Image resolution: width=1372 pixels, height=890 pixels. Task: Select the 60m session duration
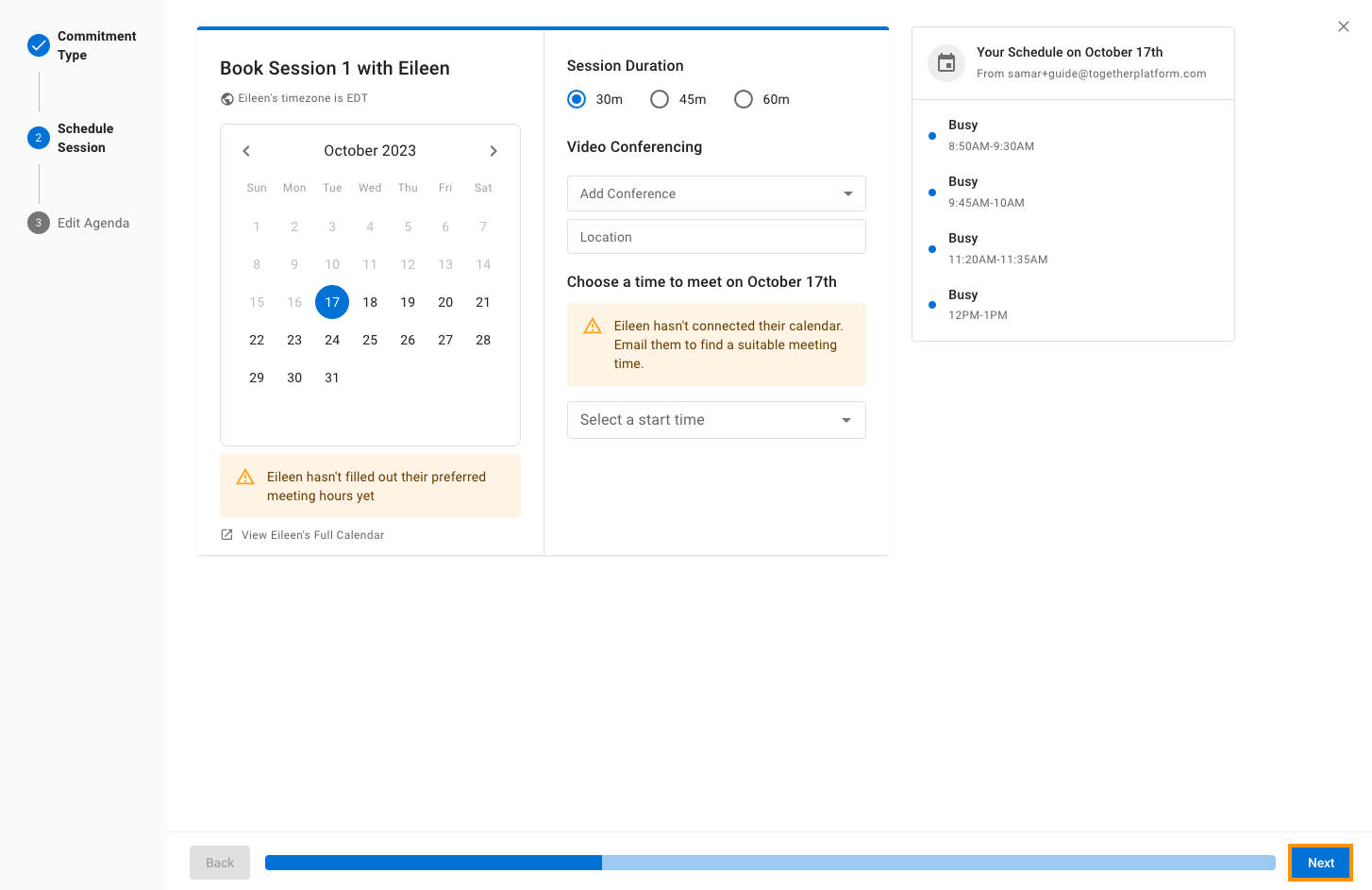744,99
